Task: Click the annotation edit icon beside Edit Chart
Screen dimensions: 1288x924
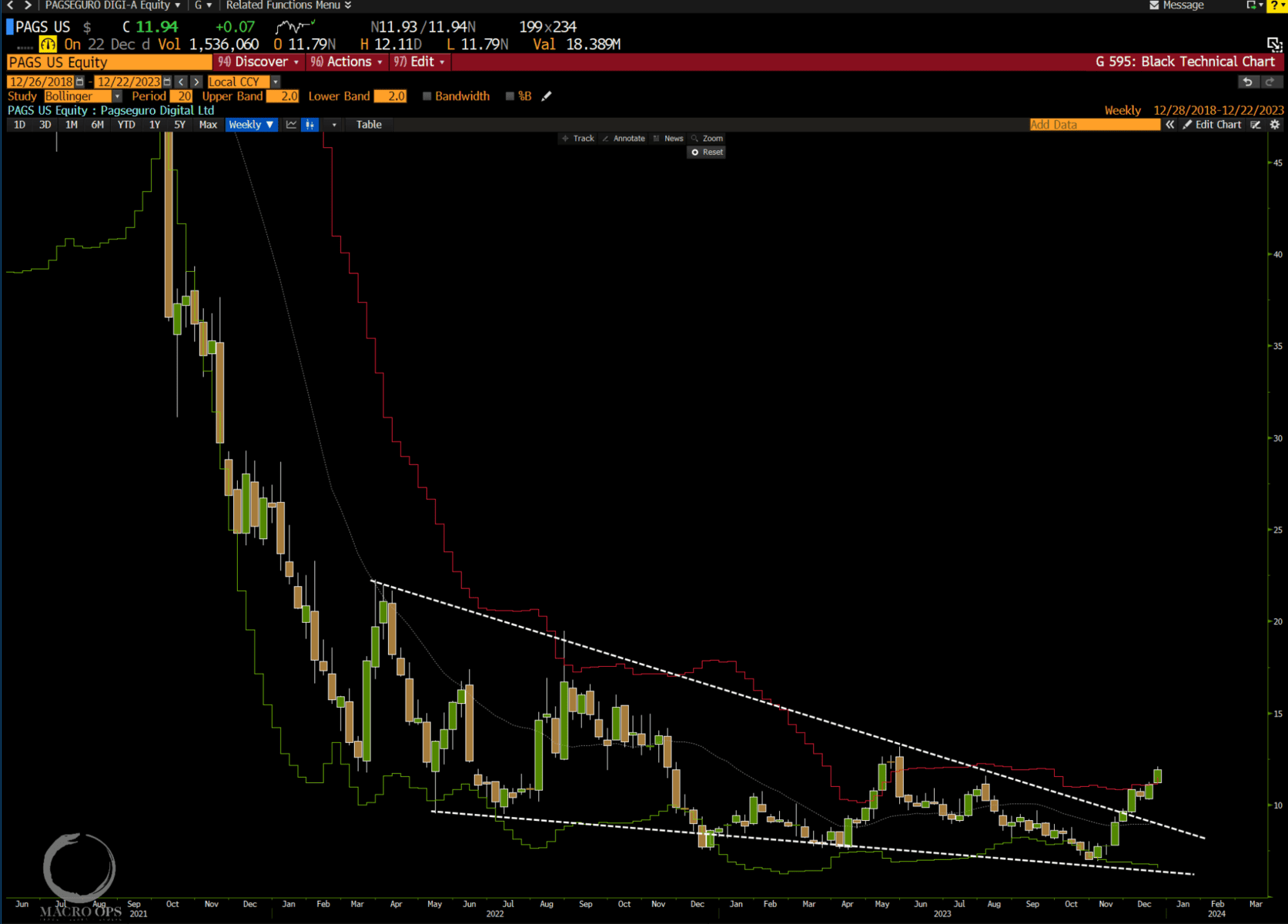Action: point(1256,125)
